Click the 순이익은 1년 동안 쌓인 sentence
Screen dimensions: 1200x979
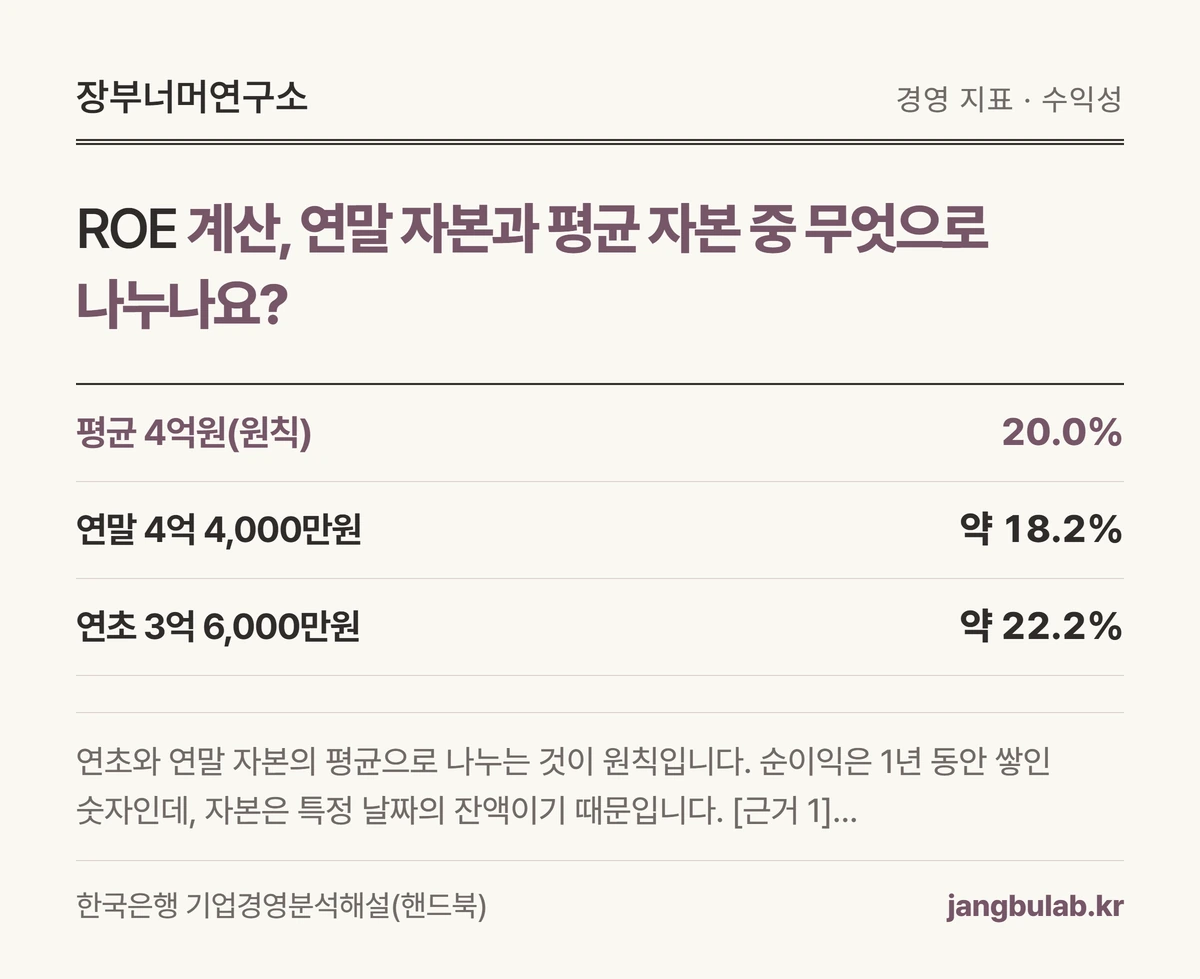pyautogui.click(x=903, y=764)
